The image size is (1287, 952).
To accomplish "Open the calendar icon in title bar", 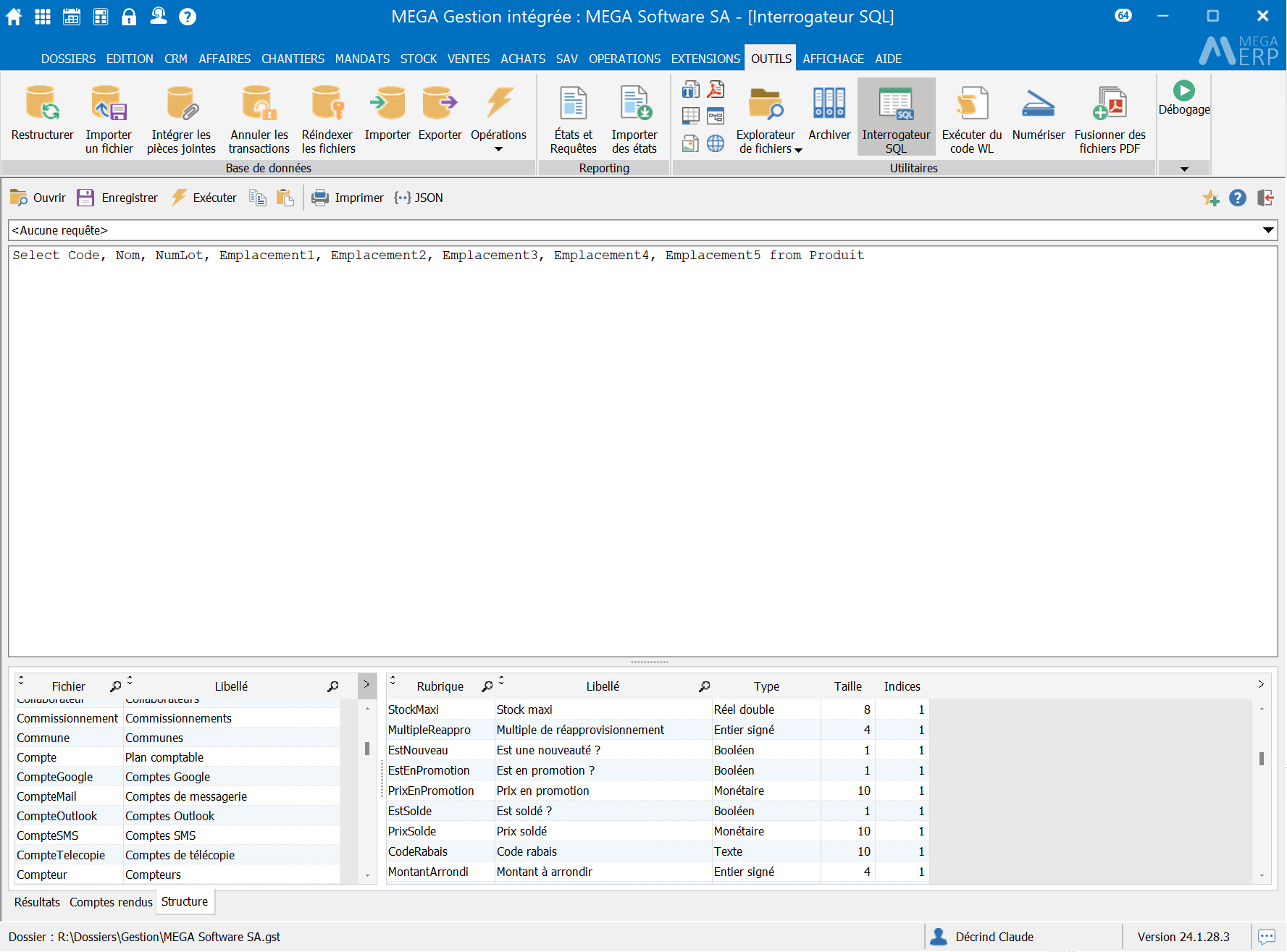I will [x=72, y=17].
